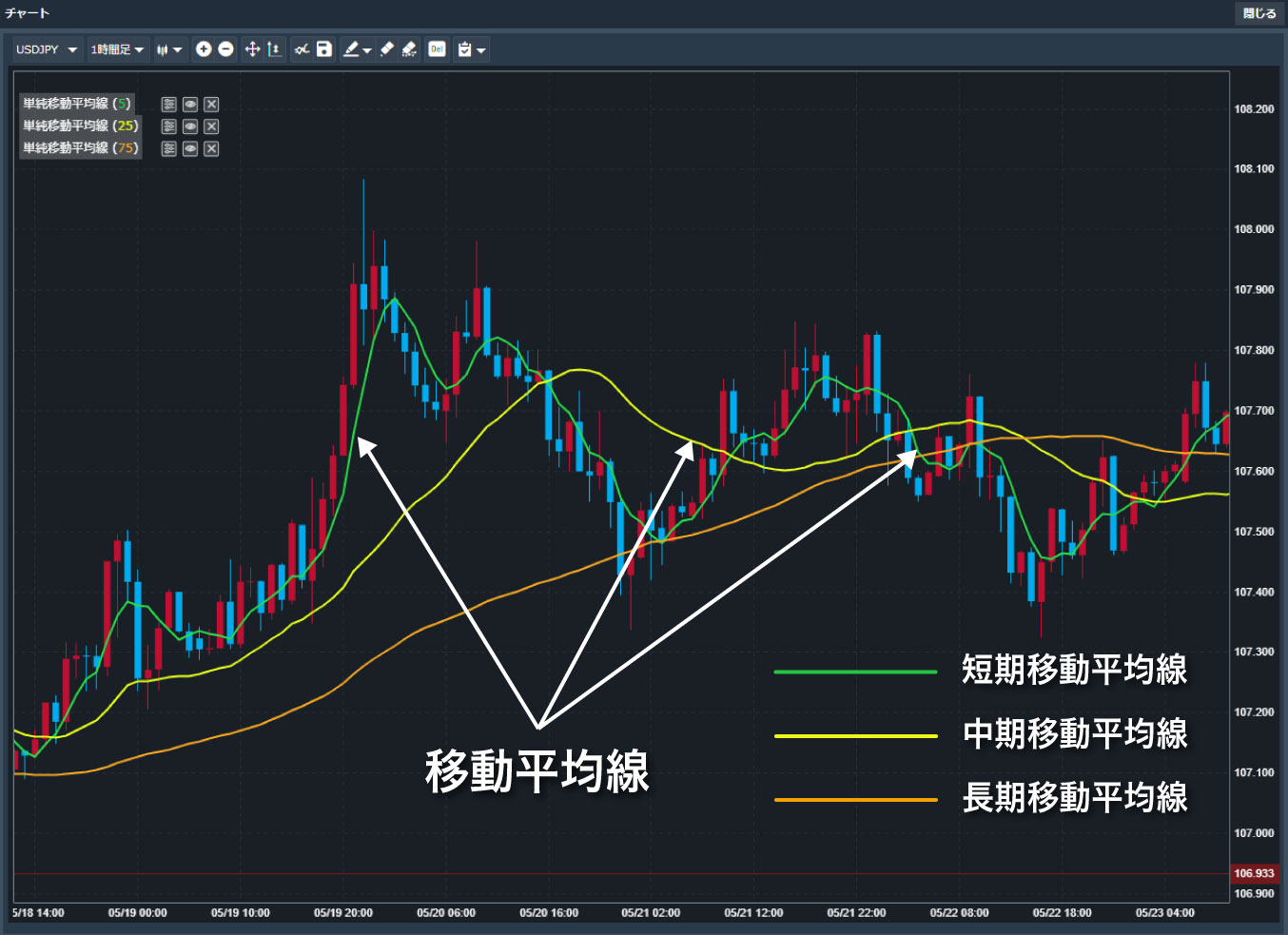Open settings for 単純移動平均線 (25)

point(169,127)
